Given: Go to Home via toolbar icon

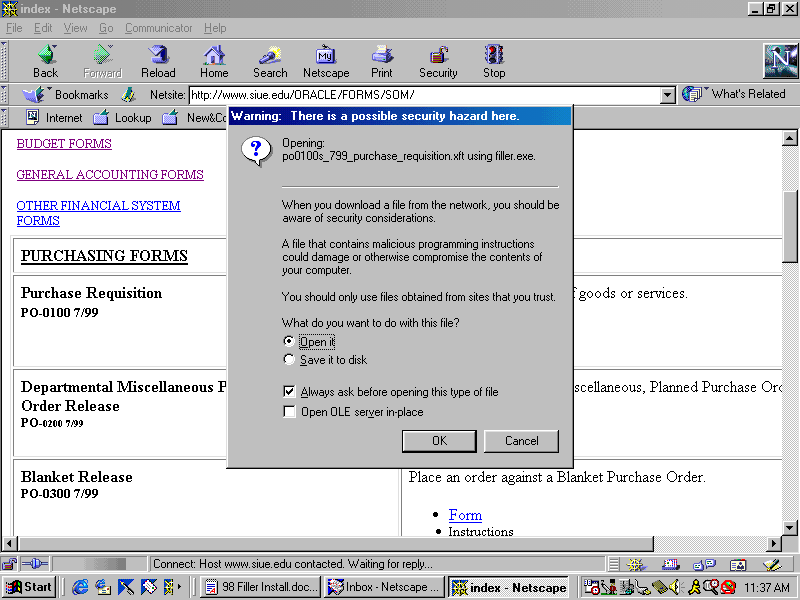Looking at the screenshot, I should pos(214,61).
